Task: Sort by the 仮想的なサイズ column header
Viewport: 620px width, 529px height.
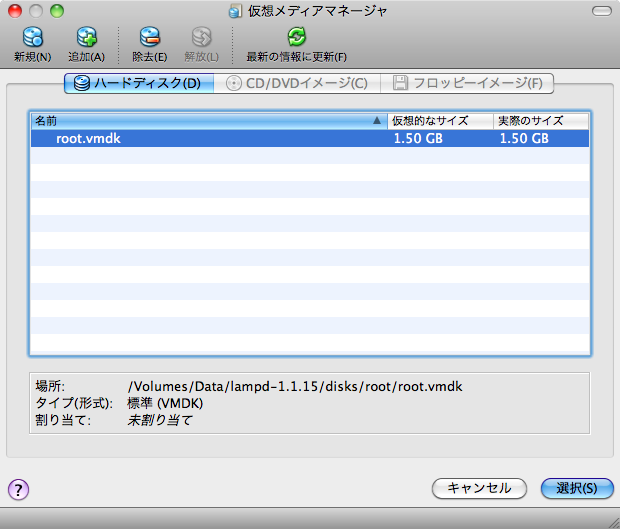Action: click(440, 121)
